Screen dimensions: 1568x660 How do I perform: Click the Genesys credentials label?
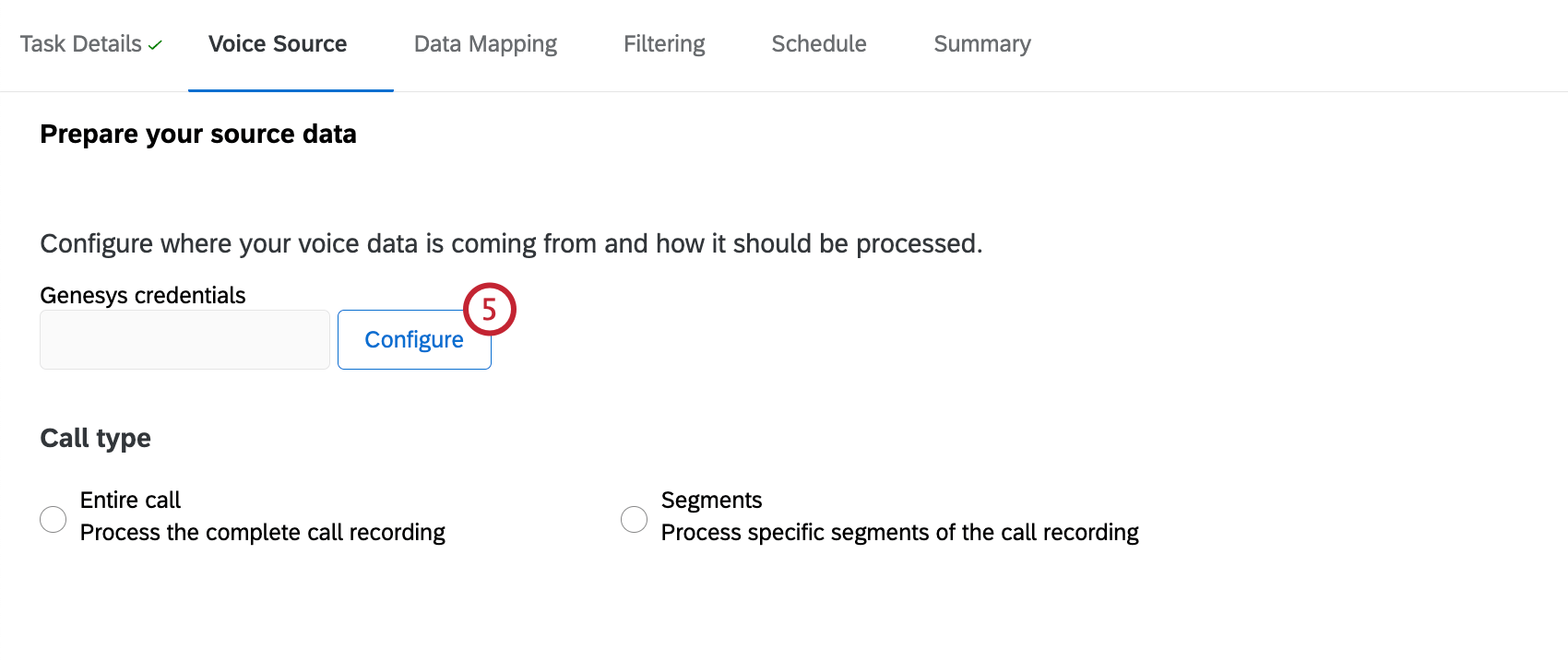click(142, 294)
